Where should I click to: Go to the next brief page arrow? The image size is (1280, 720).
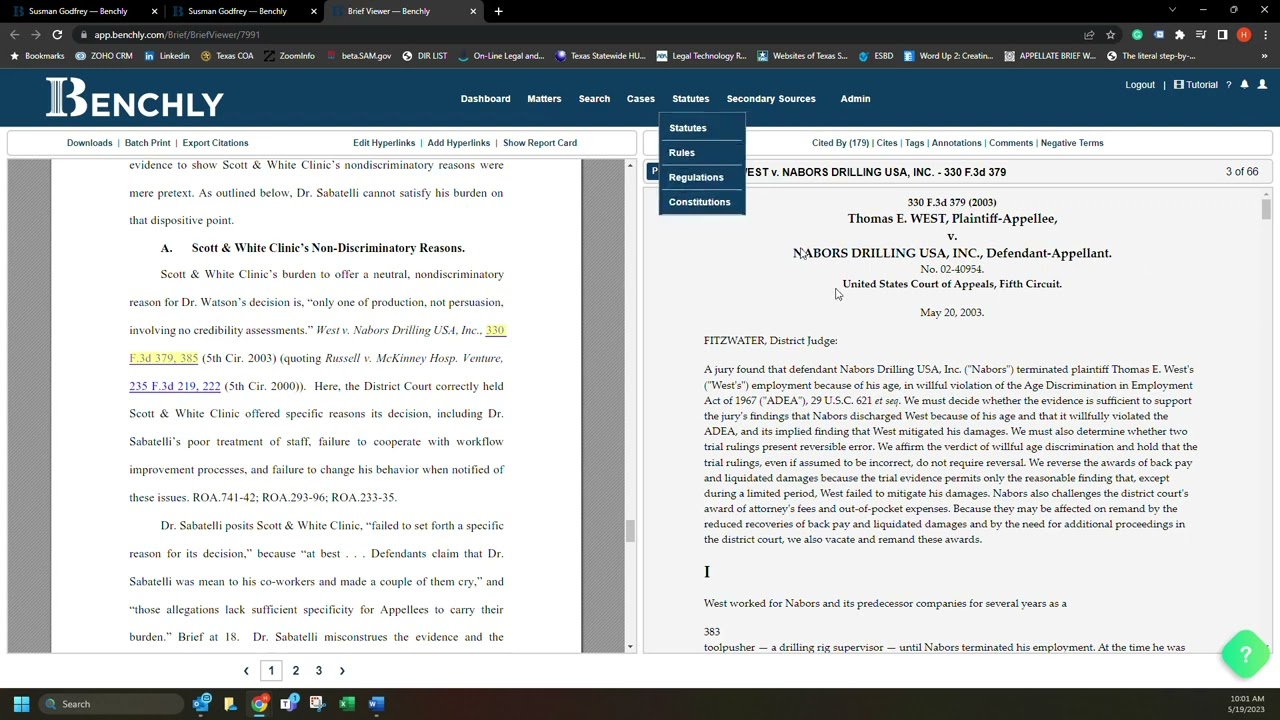(x=342, y=671)
